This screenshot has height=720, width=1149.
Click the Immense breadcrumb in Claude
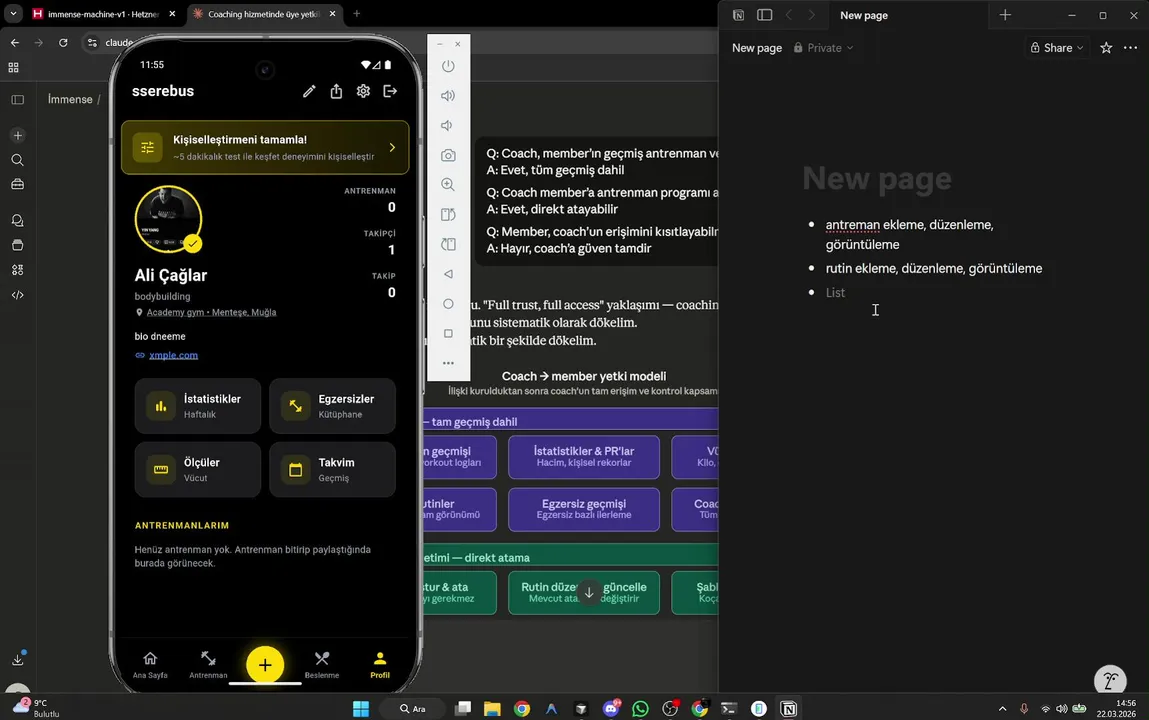pyautogui.click(x=70, y=100)
